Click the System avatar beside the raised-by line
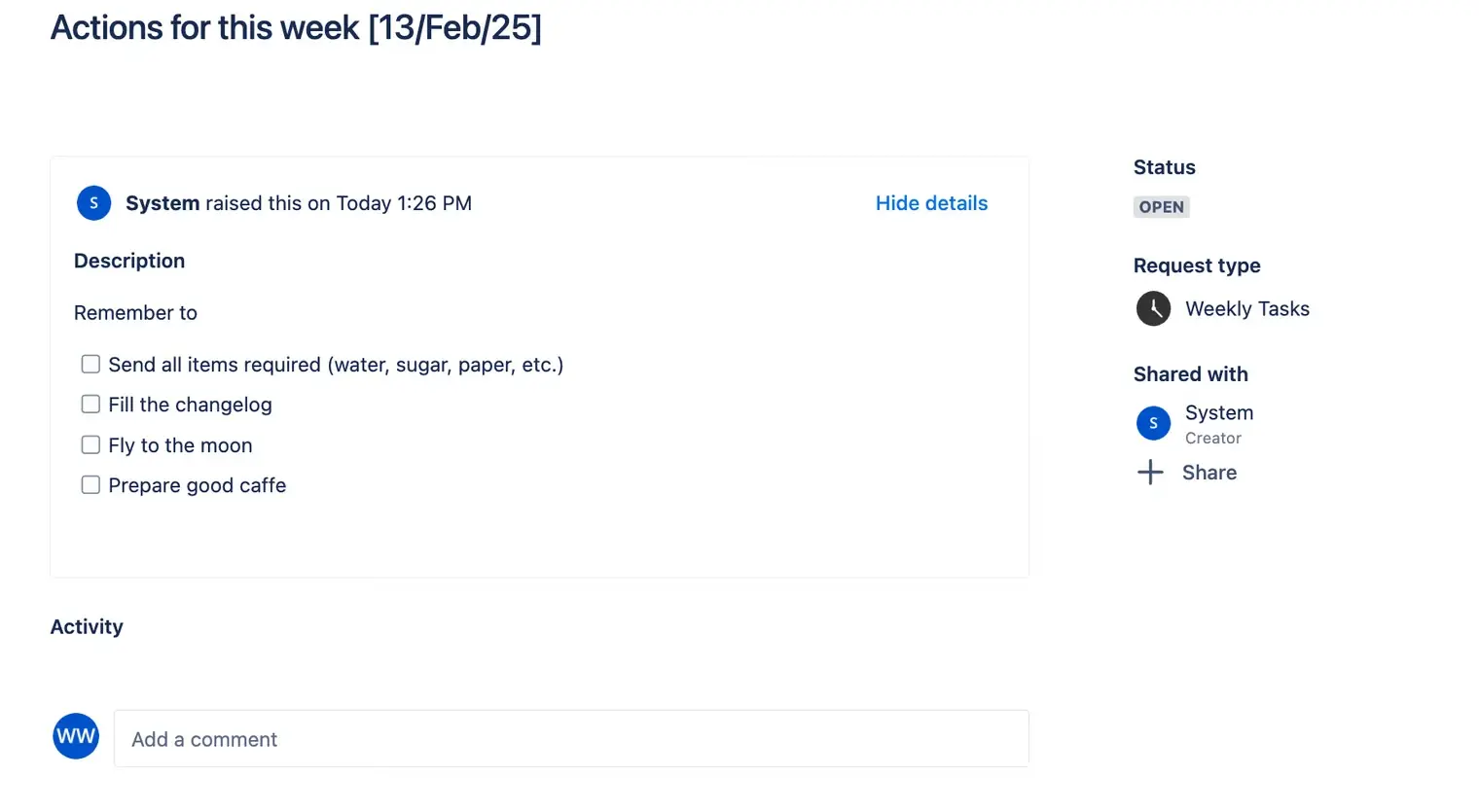This screenshot has width=1479, height=812. pyautogui.click(x=93, y=203)
